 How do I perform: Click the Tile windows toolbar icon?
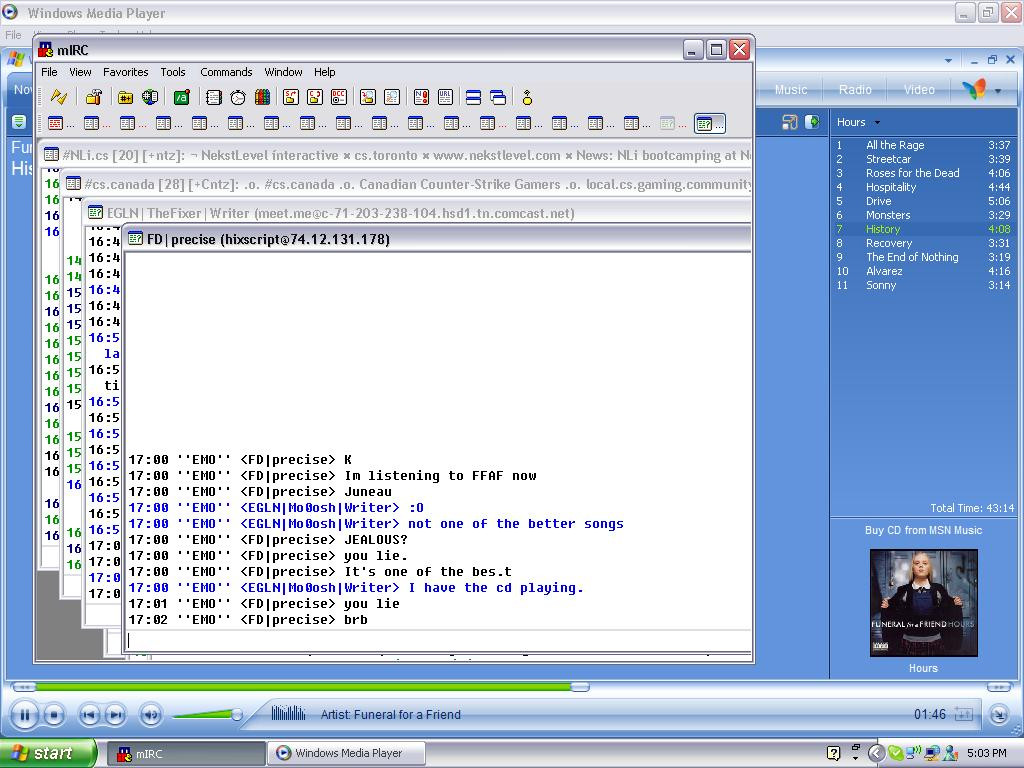tap(473, 97)
